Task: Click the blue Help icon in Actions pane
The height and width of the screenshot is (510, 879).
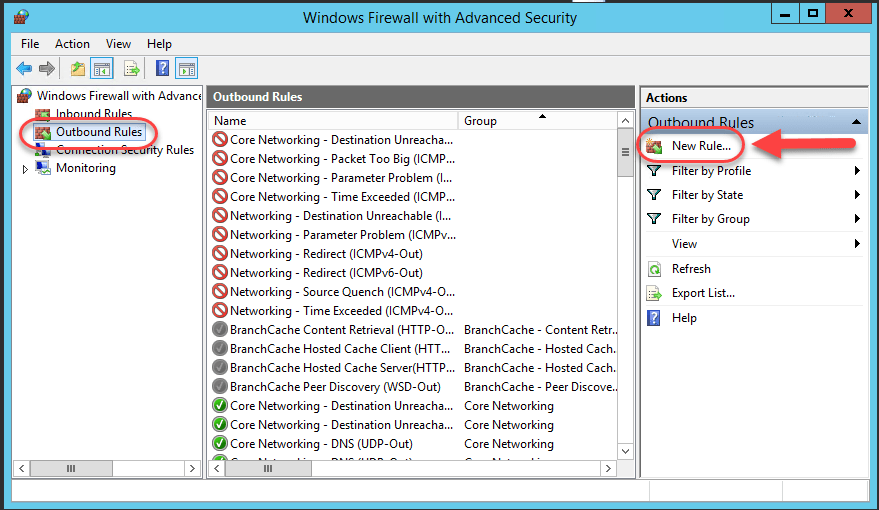Action: coord(654,318)
